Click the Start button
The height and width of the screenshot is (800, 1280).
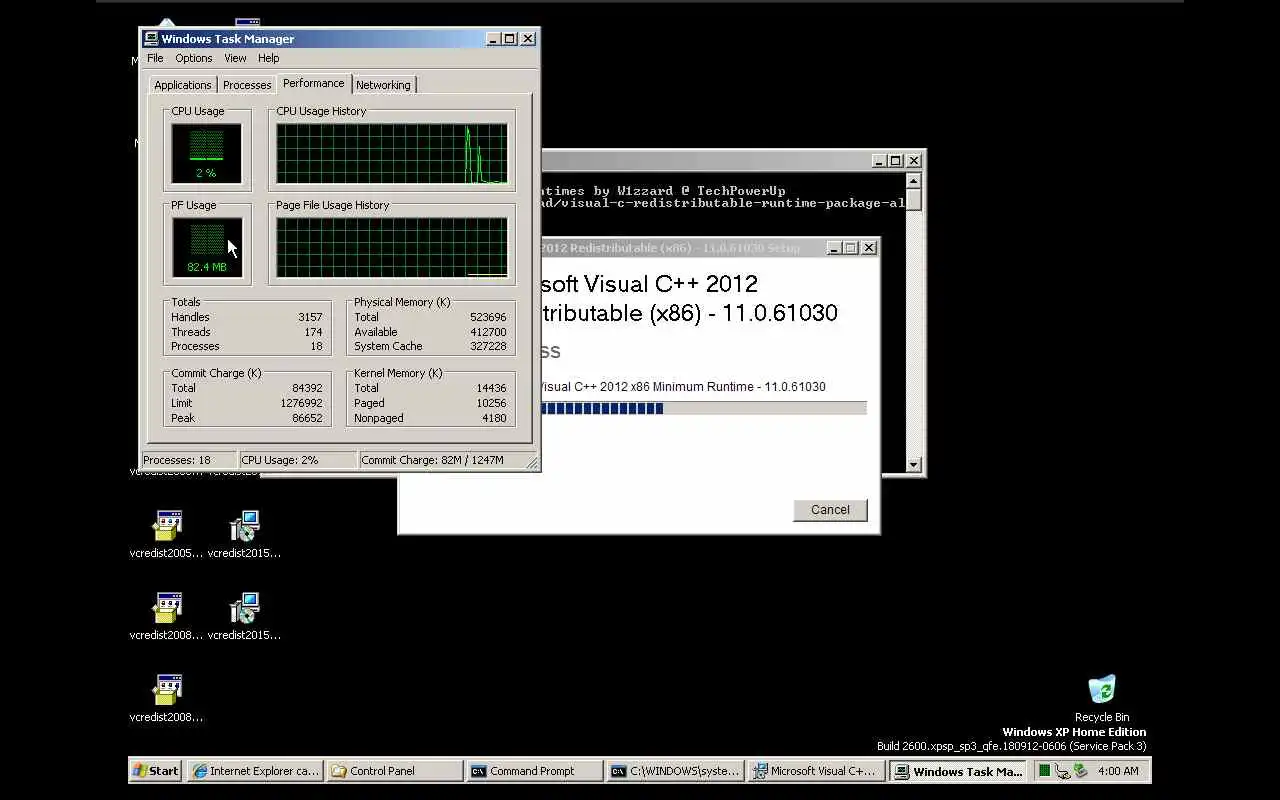[156, 771]
